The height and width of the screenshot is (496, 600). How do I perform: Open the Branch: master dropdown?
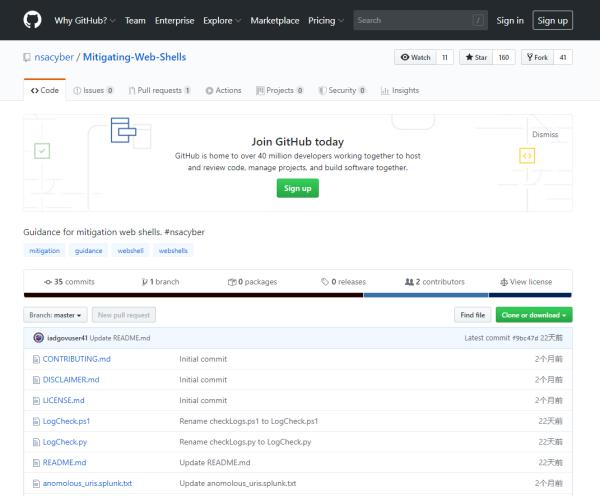[56, 315]
